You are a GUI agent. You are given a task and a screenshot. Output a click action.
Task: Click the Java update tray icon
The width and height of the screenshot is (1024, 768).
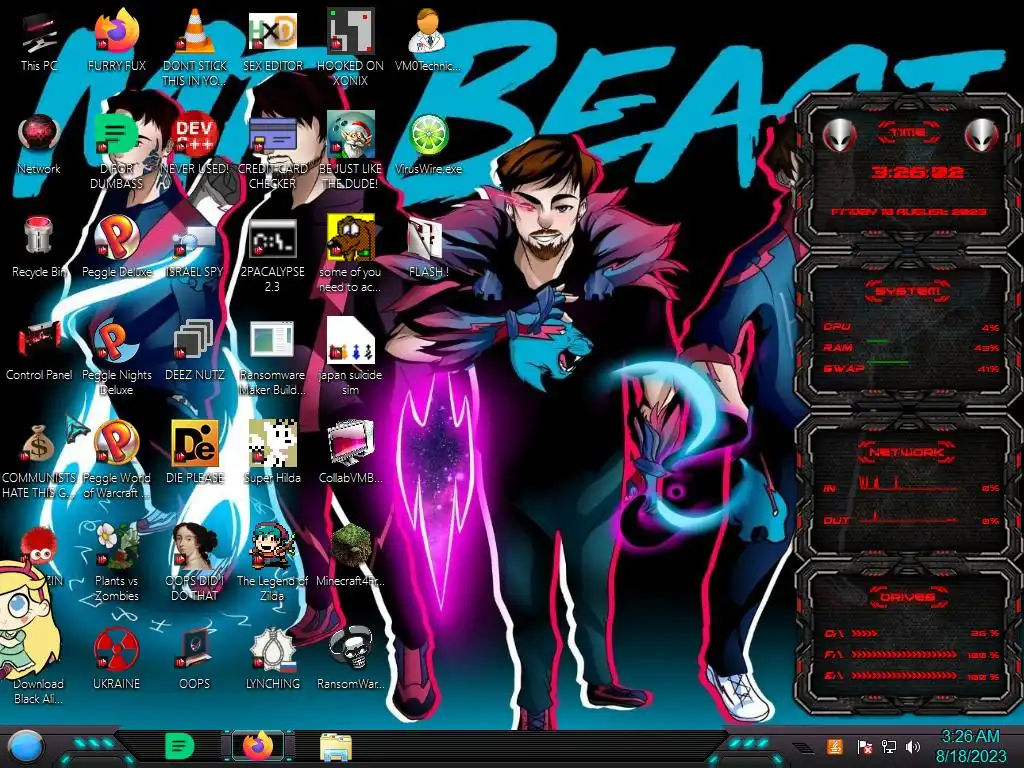tap(835, 746)
